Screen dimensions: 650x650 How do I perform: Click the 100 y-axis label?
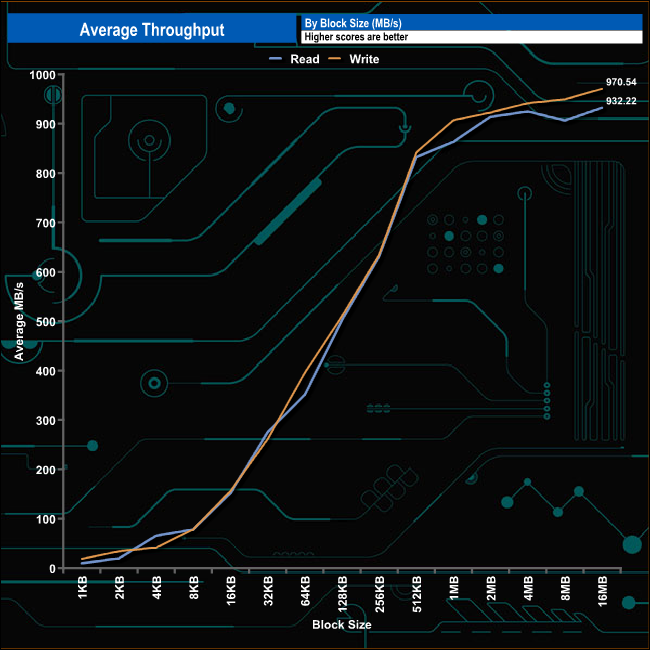coord(46,519)
